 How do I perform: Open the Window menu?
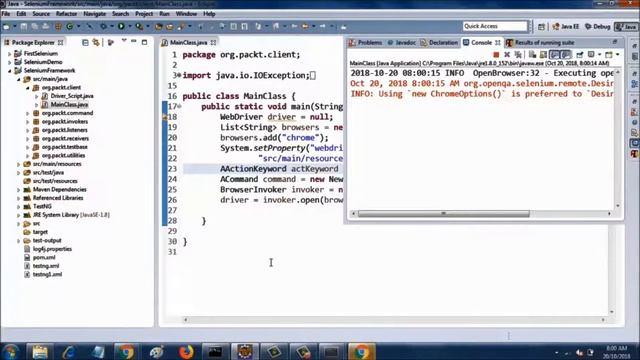pos(186,14)
